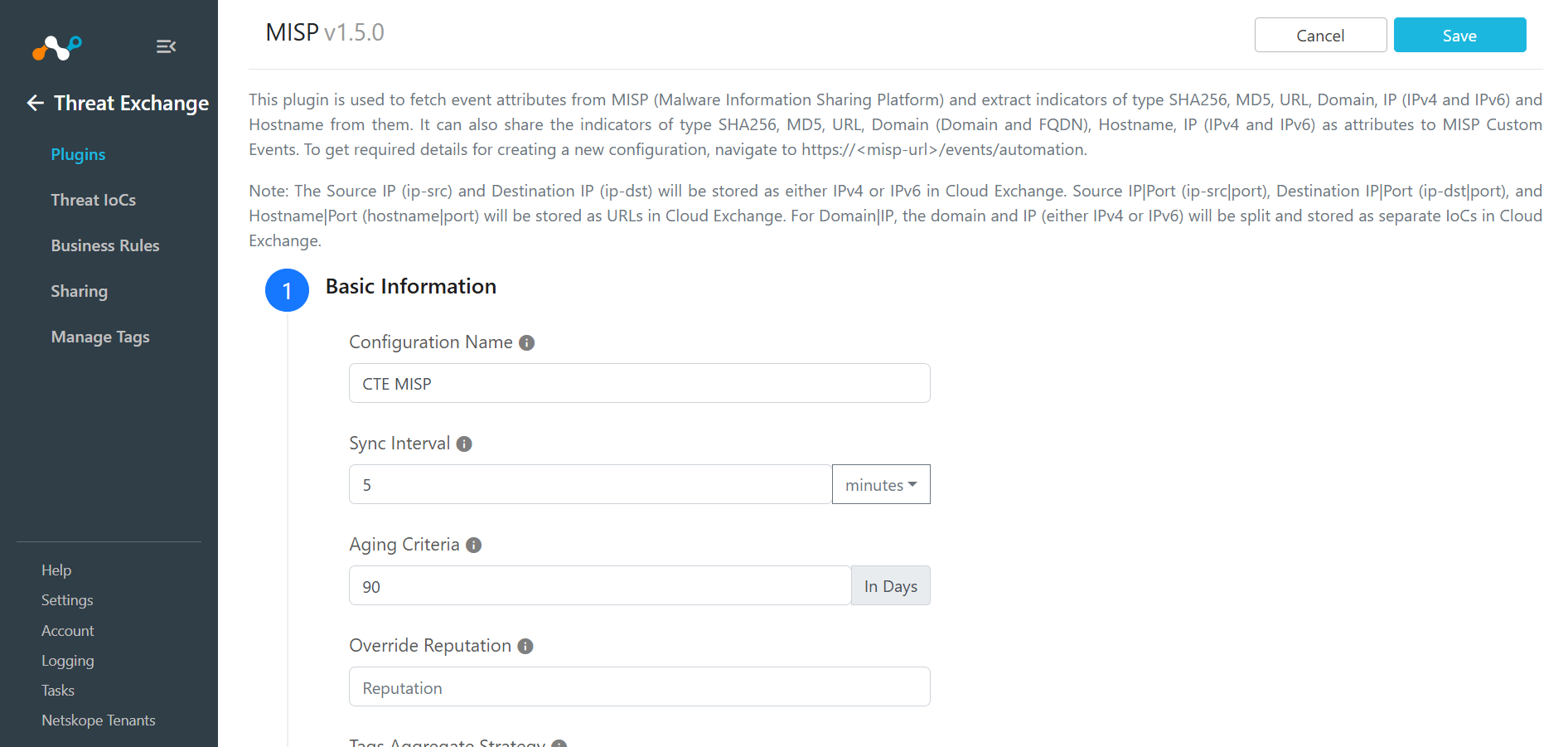
Task: Go back using Threat Exchange arrow
Action: point(35,103)
